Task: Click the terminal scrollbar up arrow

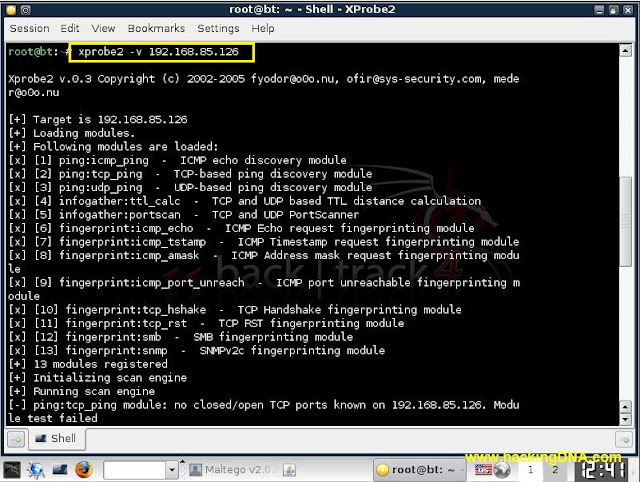Action: 625,51
